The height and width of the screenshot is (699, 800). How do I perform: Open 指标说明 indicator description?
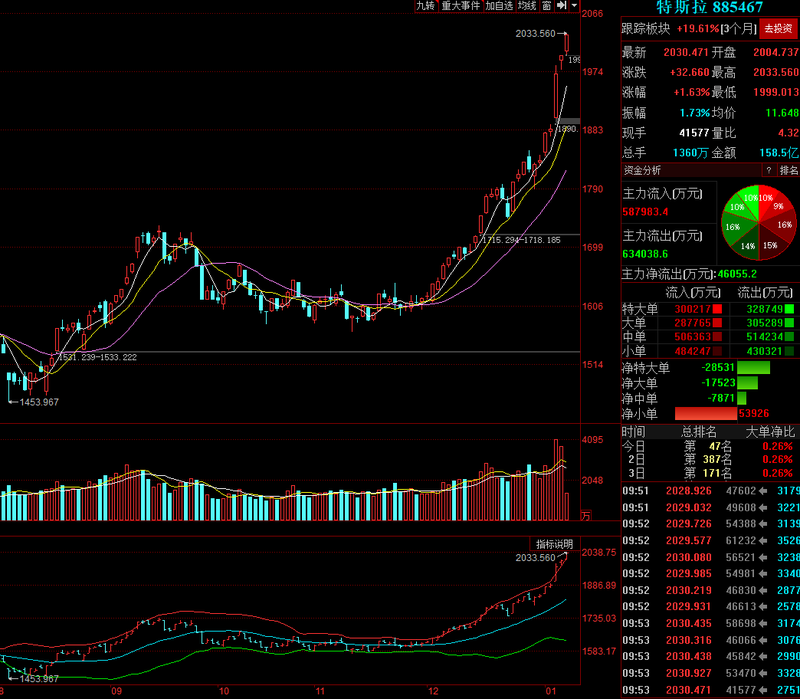(x=555, y=544)
